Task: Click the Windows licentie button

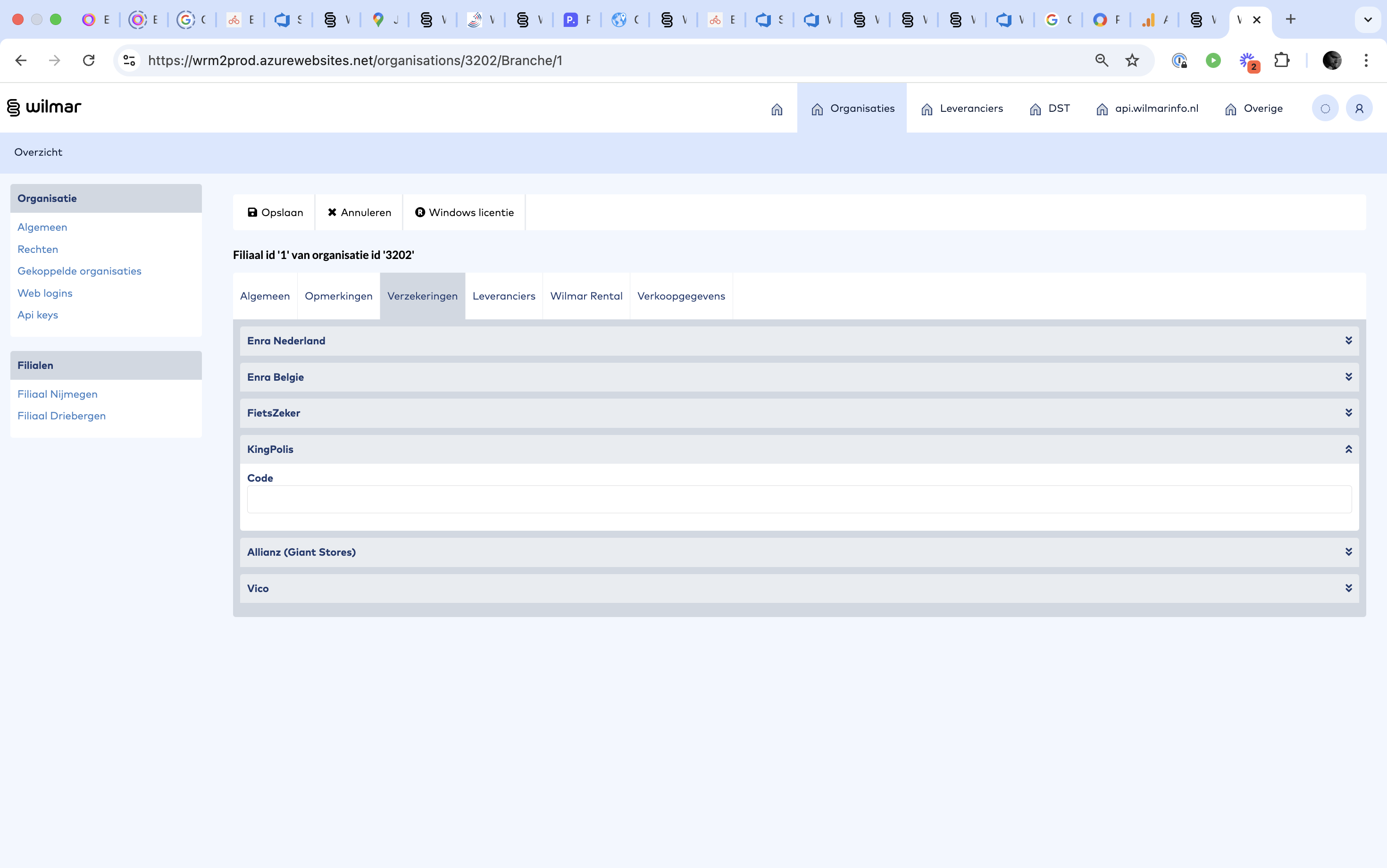Action: click(464, 212)
